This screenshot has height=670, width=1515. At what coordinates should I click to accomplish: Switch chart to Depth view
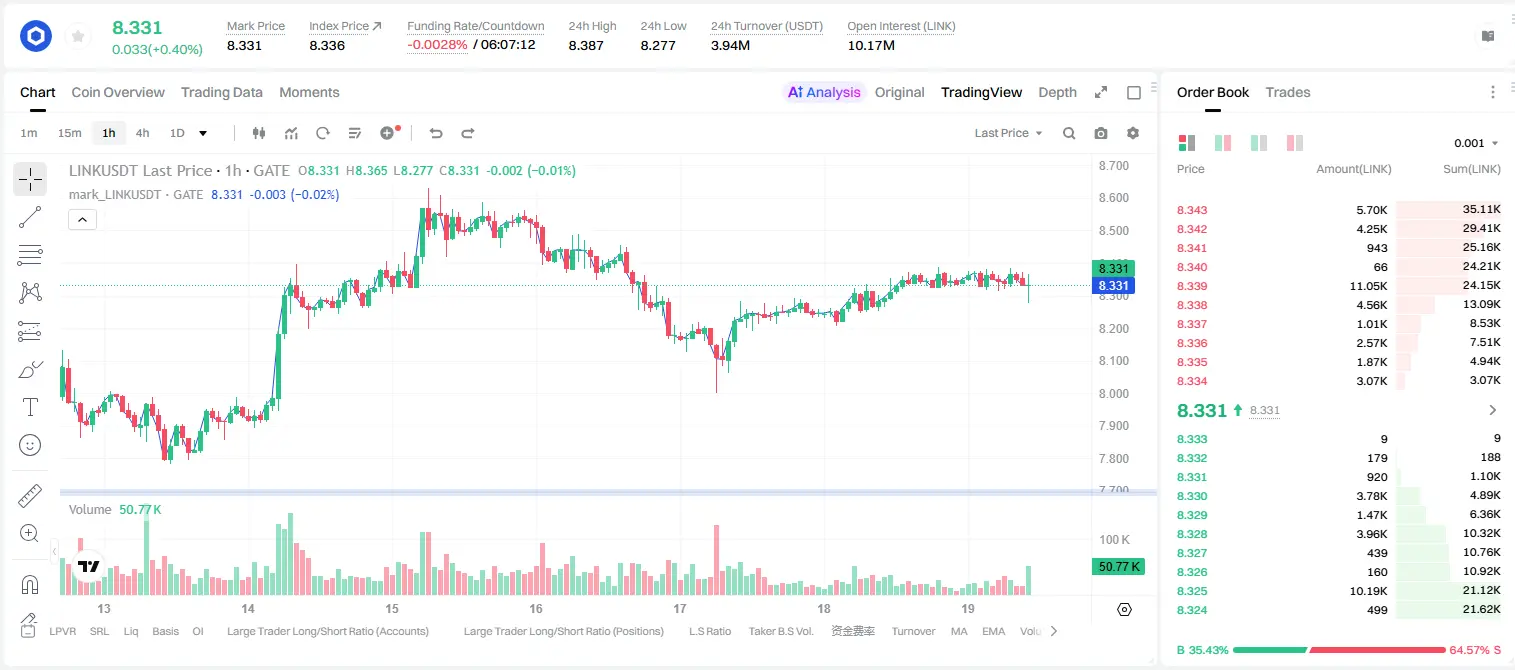(x=1057, y=92)
